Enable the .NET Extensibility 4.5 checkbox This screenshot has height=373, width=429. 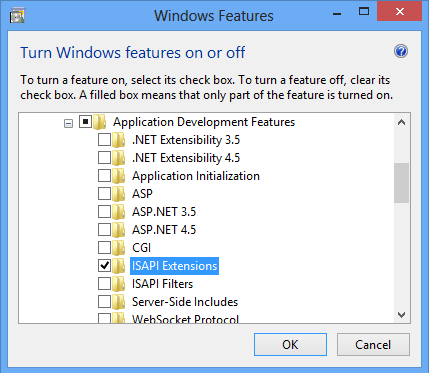click(x=104, y=158)
